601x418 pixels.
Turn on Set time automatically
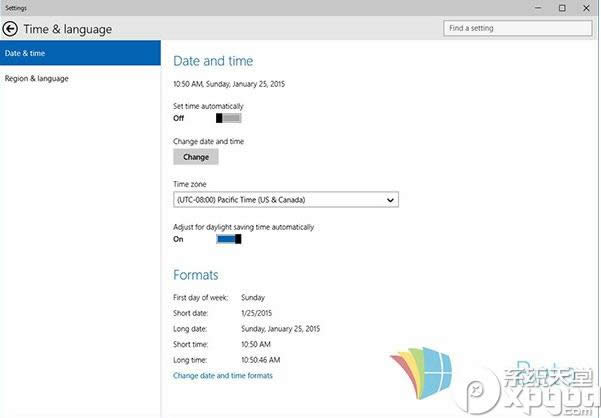coord(228,118)
